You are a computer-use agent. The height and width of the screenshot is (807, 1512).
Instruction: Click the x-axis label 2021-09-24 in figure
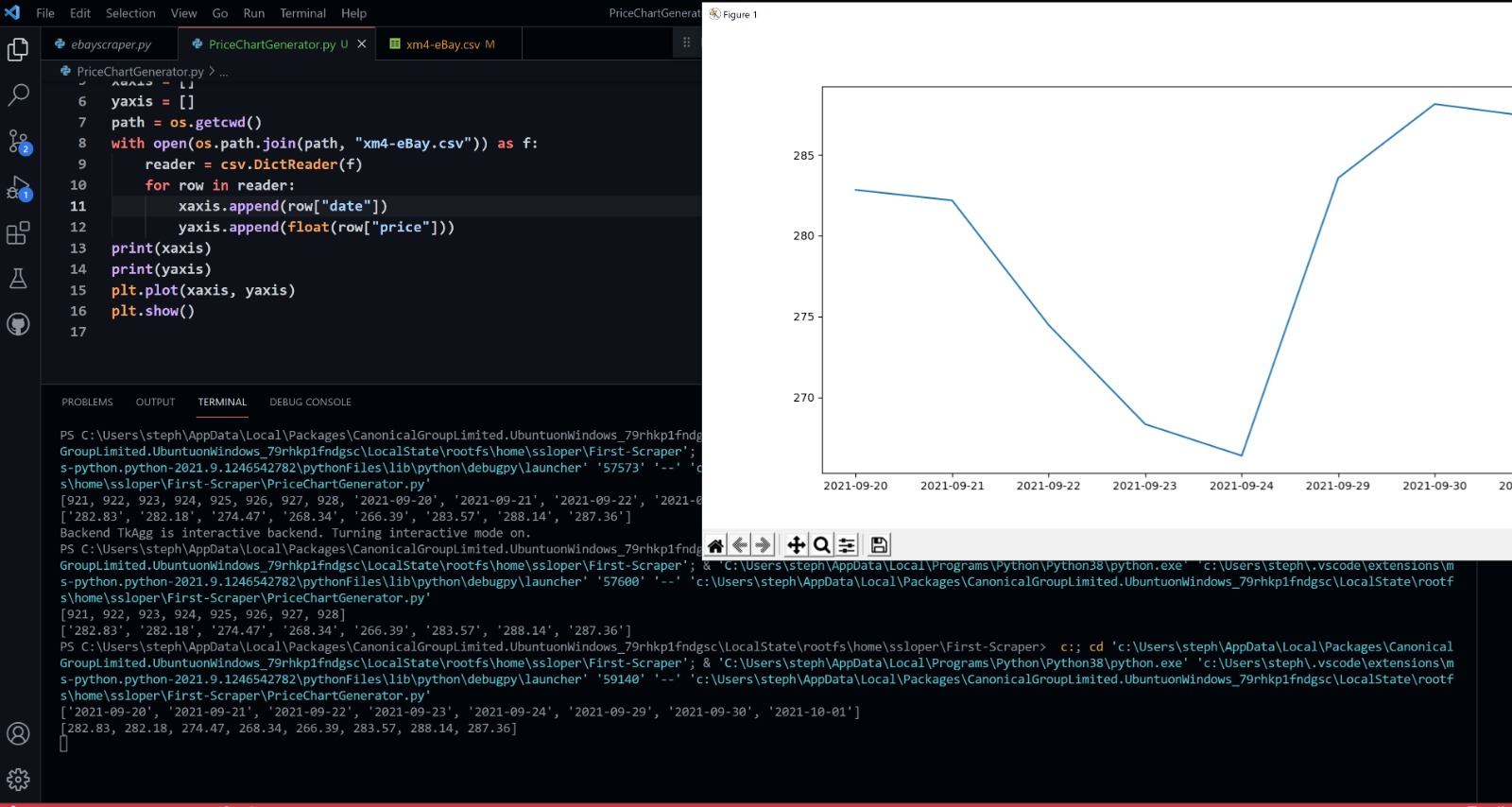click(1241, 486)
